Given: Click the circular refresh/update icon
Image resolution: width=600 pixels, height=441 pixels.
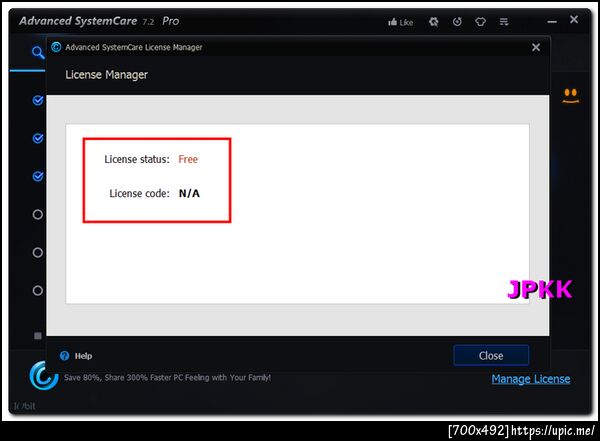Looking at the screenshot, I should pos(457,22).
